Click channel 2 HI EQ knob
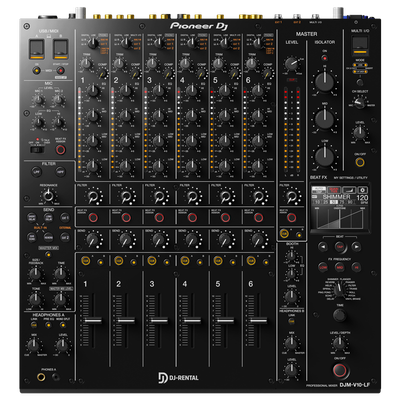This screenshot has height=400, width=400. coord(126,90)
